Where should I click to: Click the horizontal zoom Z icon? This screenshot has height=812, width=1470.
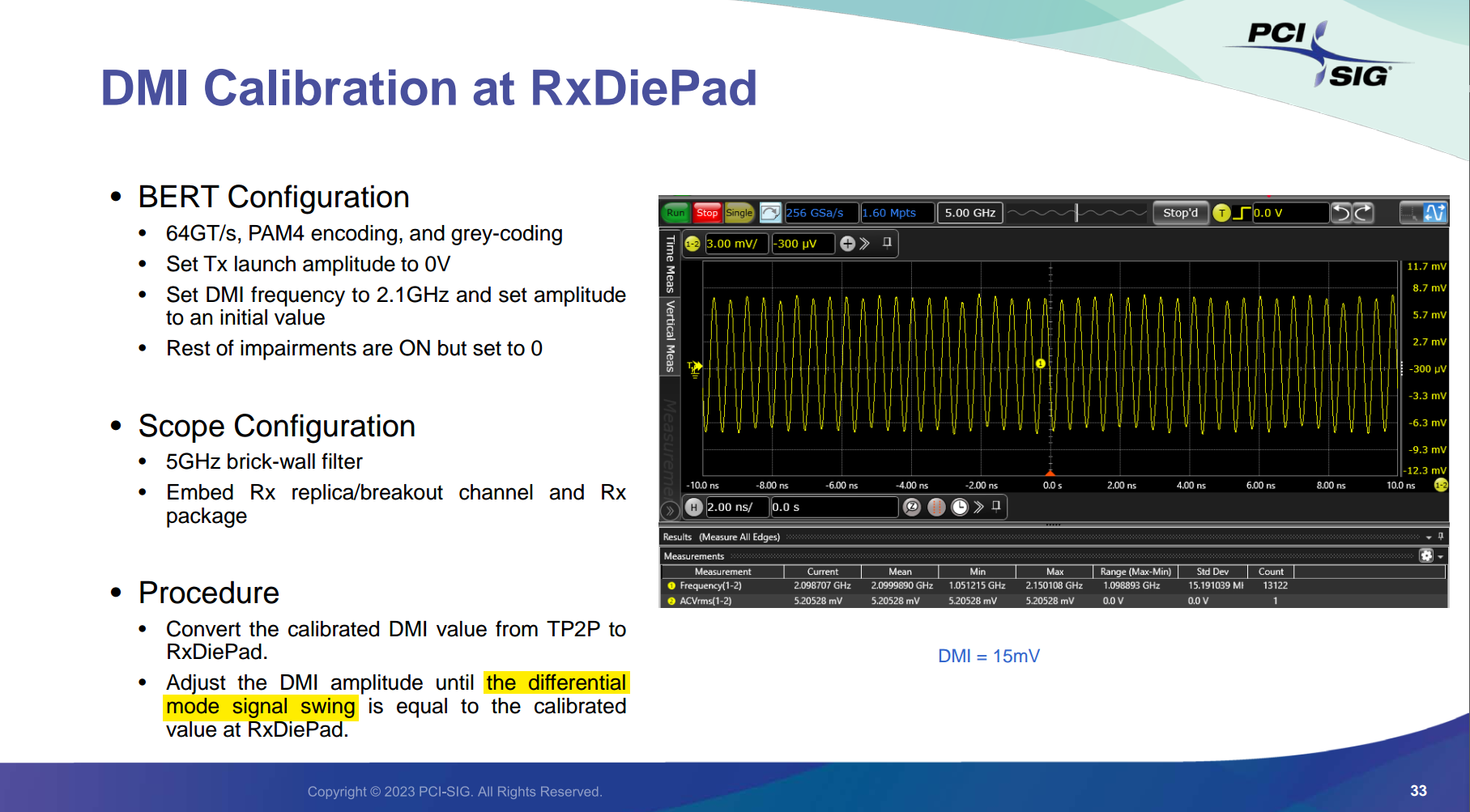(912, 507)
